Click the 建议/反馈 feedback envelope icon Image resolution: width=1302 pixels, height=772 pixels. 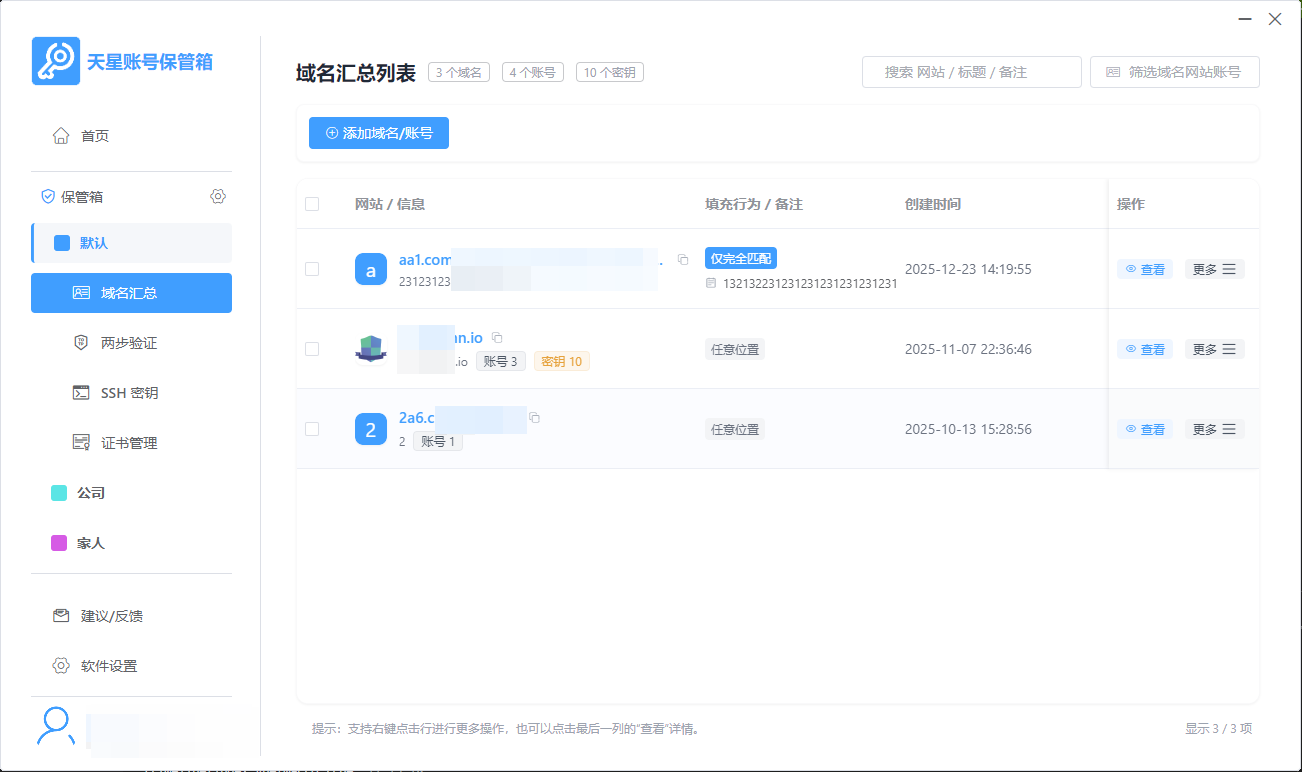[62, 616]
